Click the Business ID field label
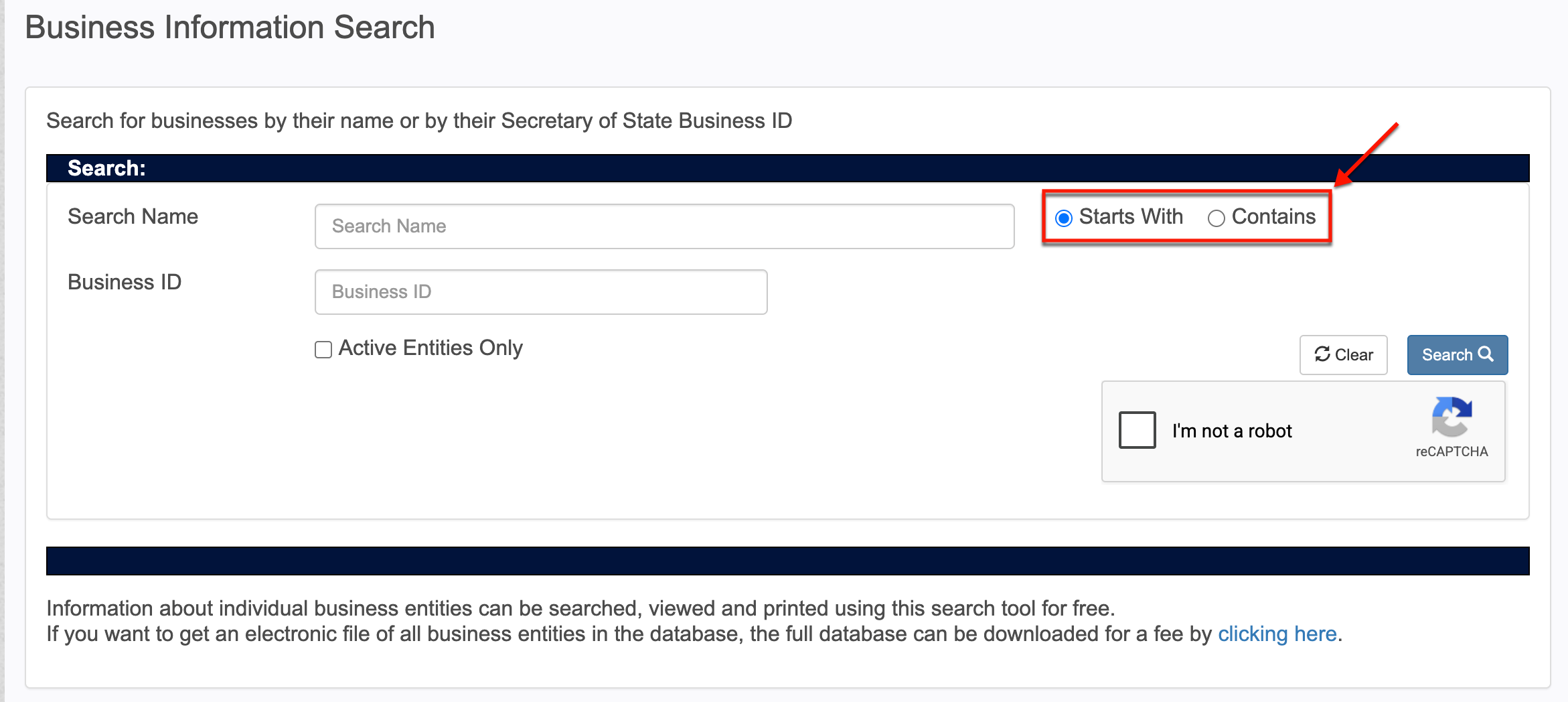This screenshot has height=702, width=1568. [x=125, y=282]
